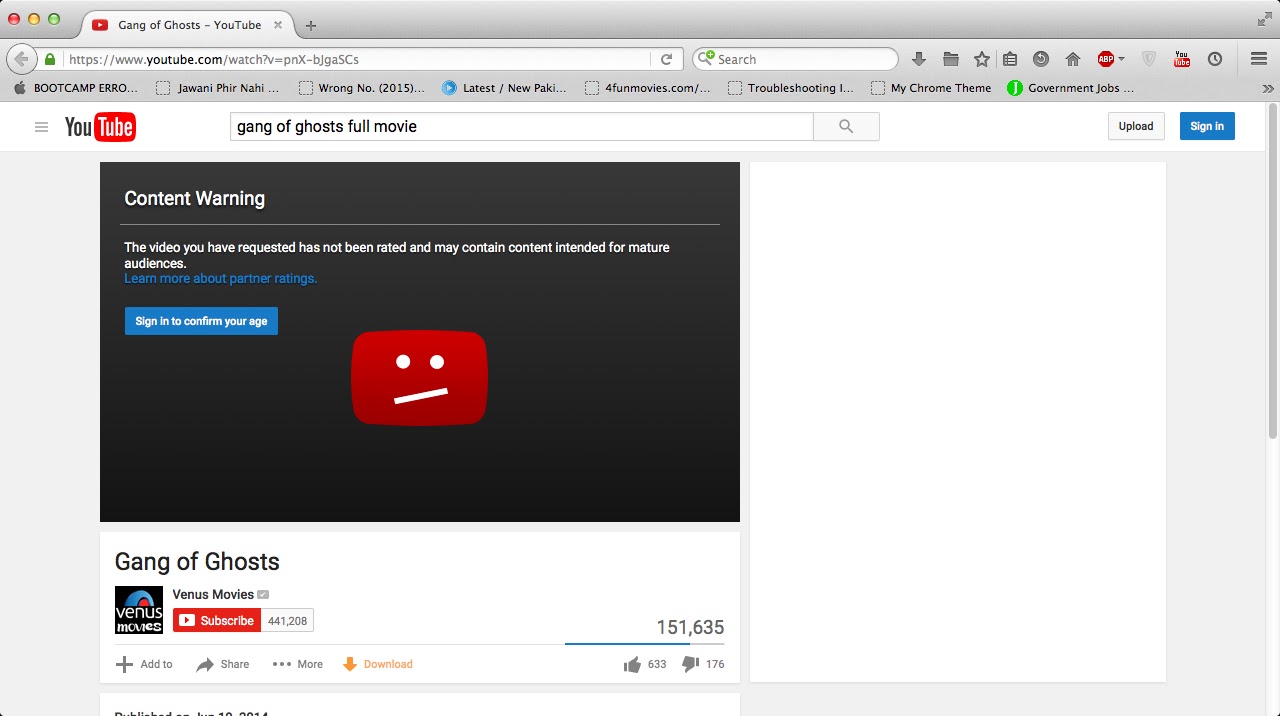Image resolution: width=1280 pixels, height=716 pixels.
Task: Open the Firefox hamburger menu
Action: 1259,59
